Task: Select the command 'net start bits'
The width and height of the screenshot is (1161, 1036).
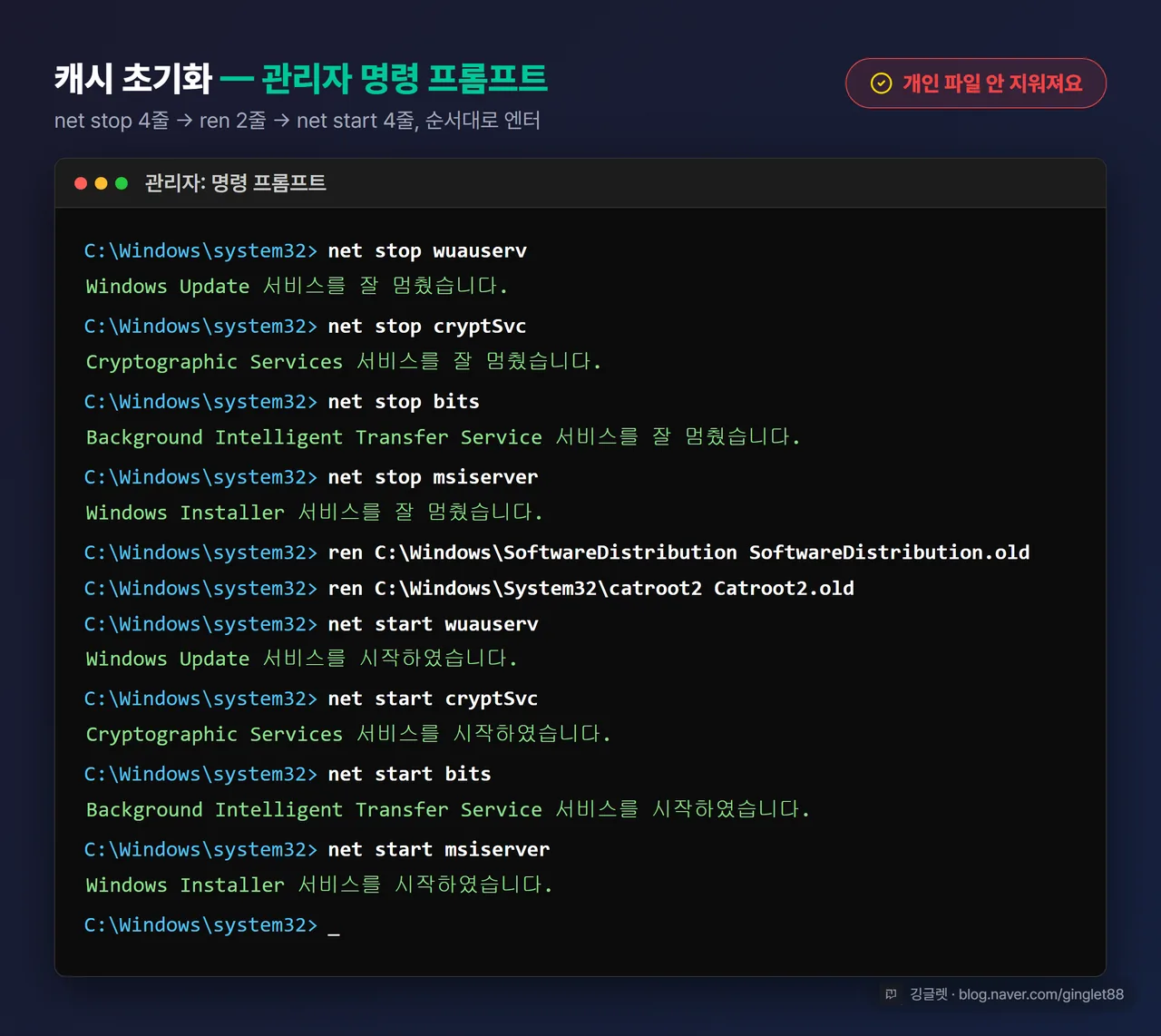Action: (409, 775)
